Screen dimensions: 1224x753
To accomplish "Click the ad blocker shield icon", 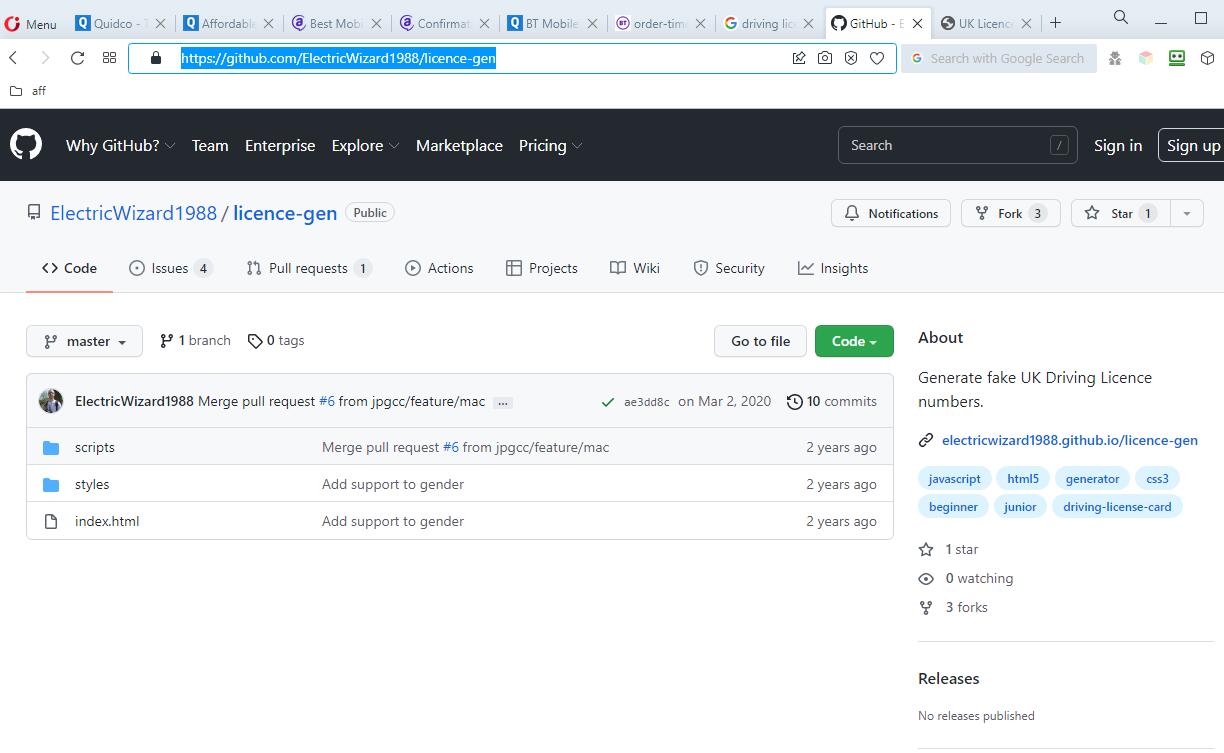I will (x=851, y=58).
